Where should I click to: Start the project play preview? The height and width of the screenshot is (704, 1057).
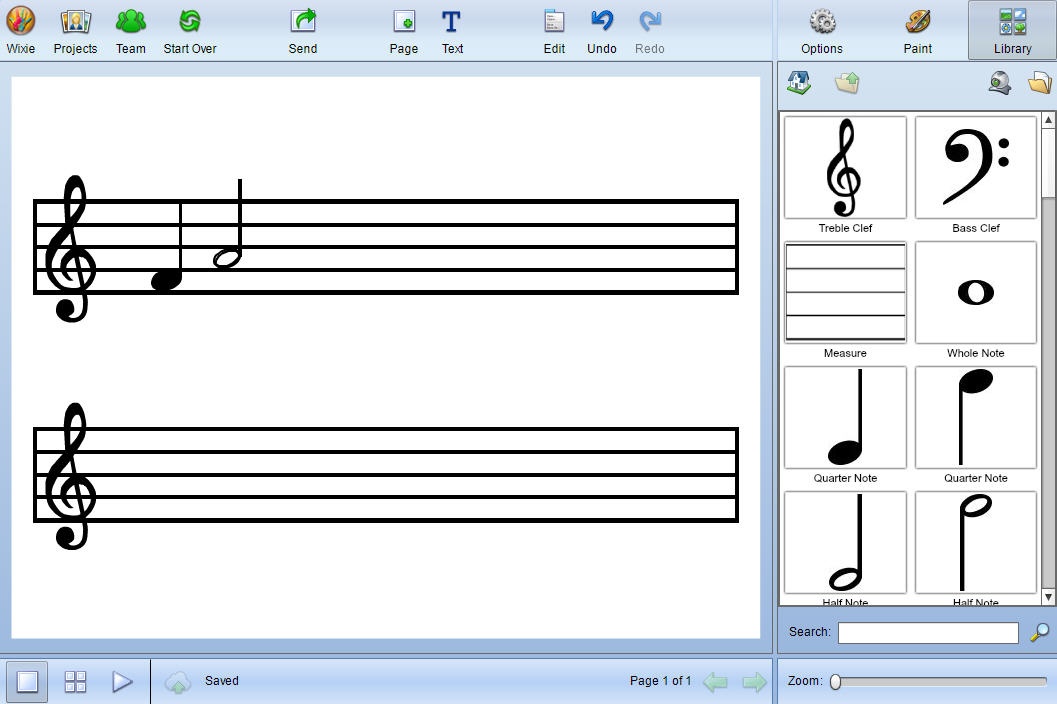123,681
